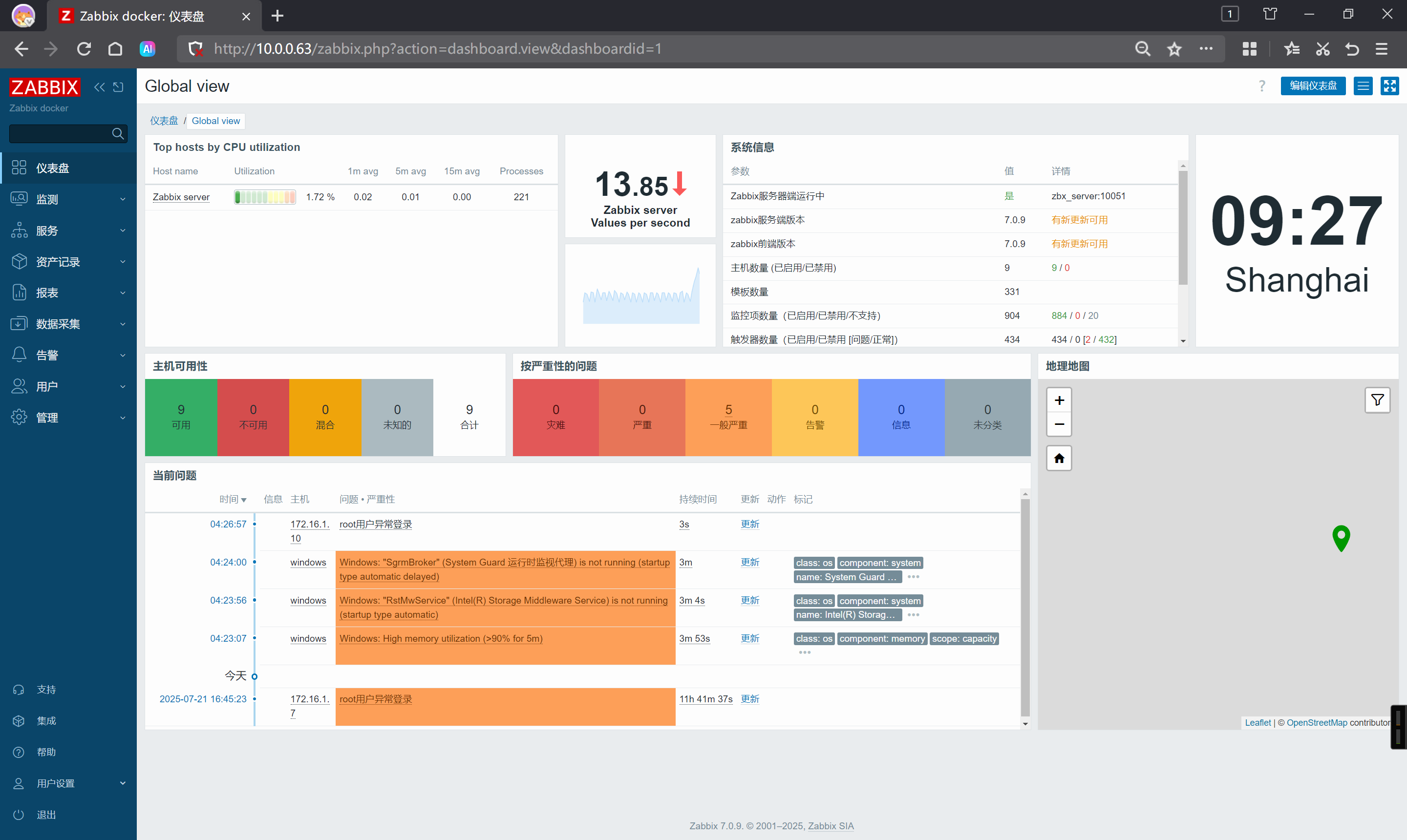
Task: Open browser main hamburger menu
Action: 1381,49
